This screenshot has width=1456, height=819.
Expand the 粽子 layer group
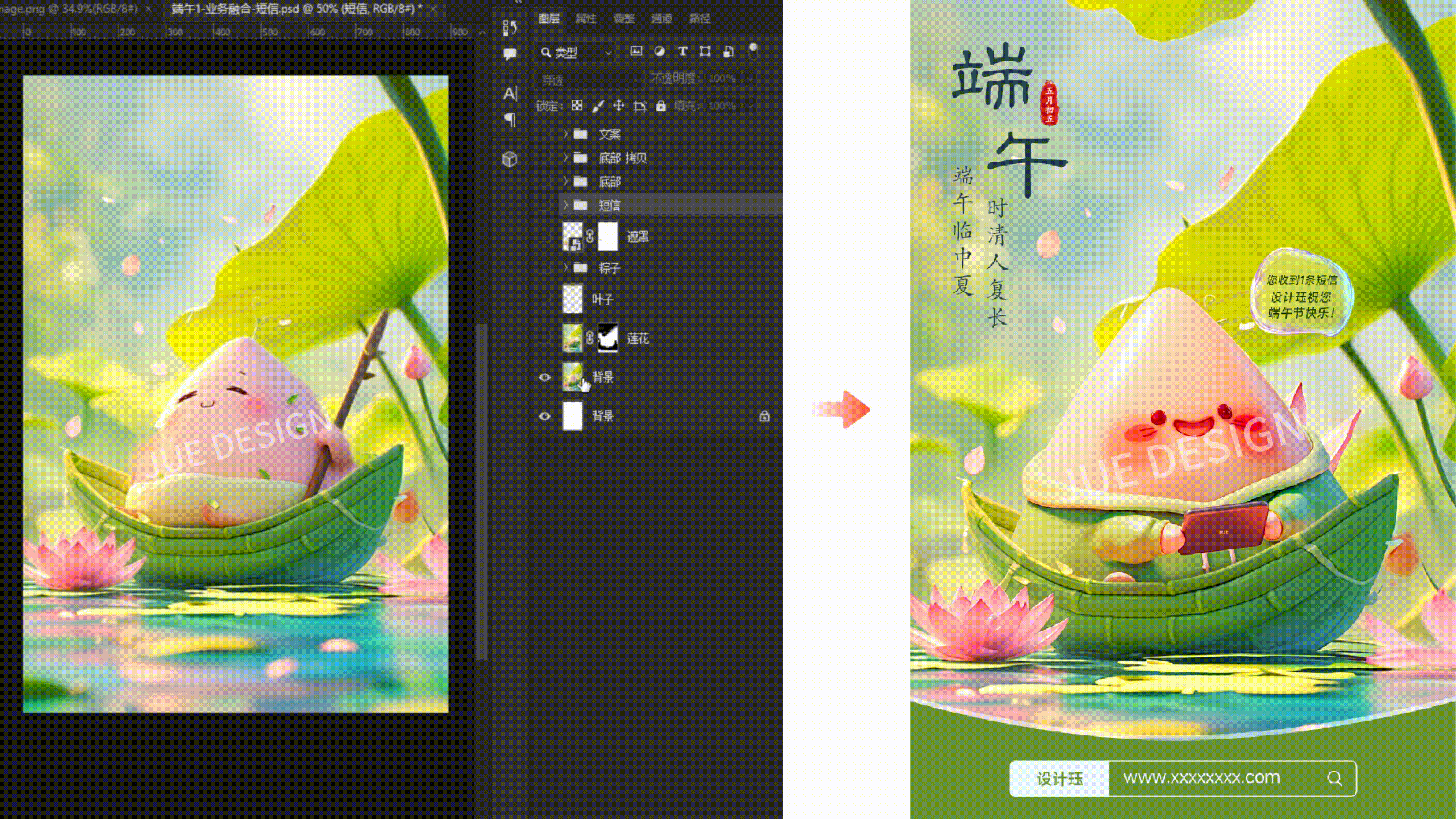565,267
